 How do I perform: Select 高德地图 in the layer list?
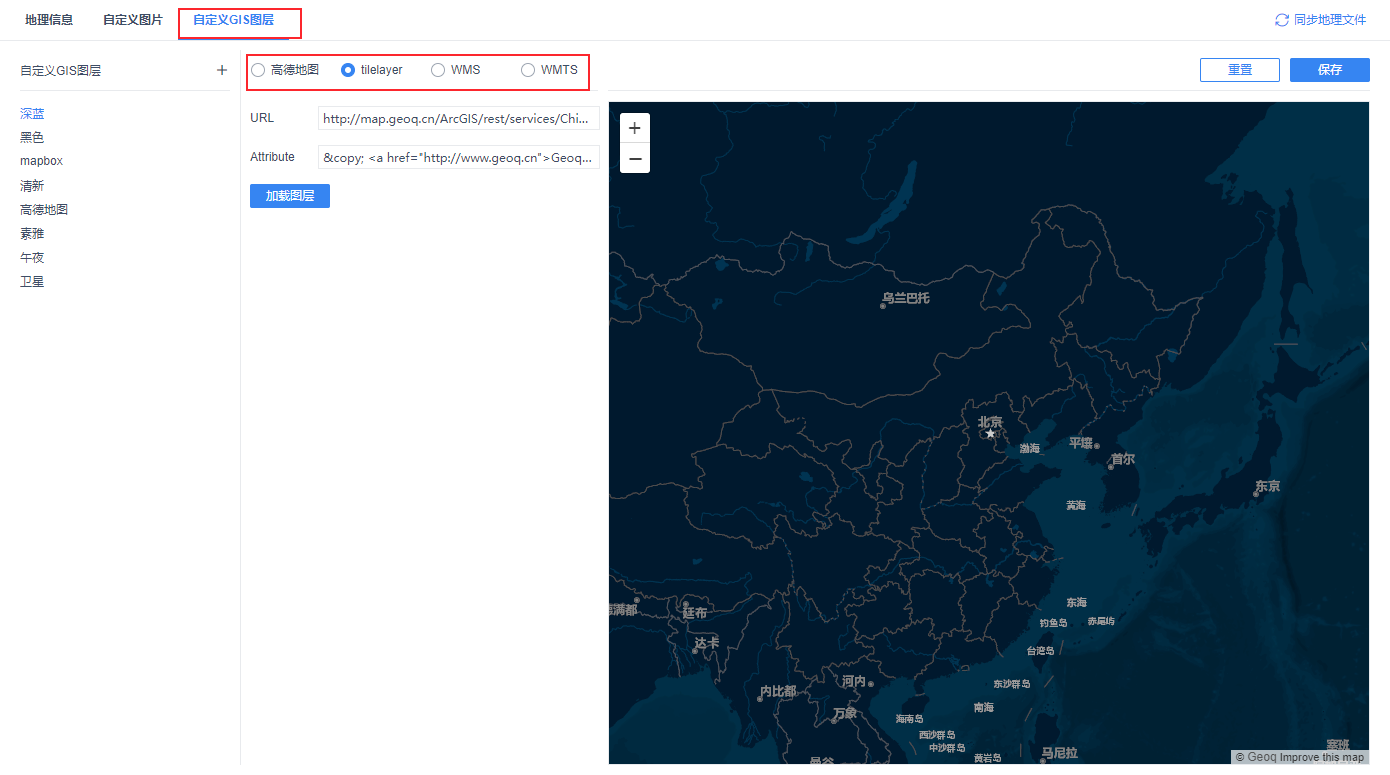coord(44,210)
